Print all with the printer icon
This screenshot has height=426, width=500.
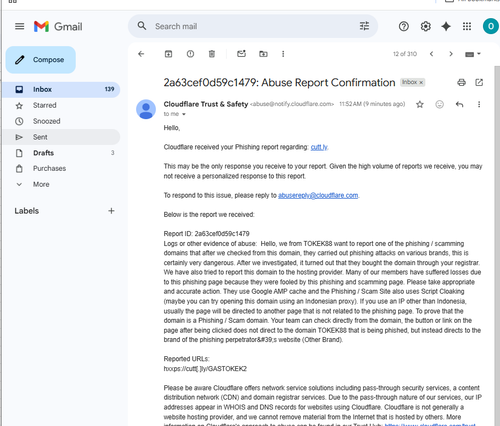461,82
